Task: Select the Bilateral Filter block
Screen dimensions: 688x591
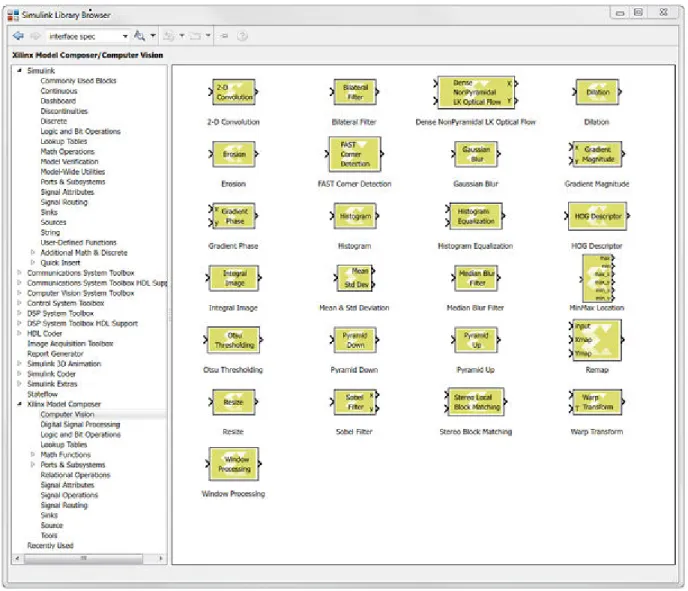Action: 355,92
